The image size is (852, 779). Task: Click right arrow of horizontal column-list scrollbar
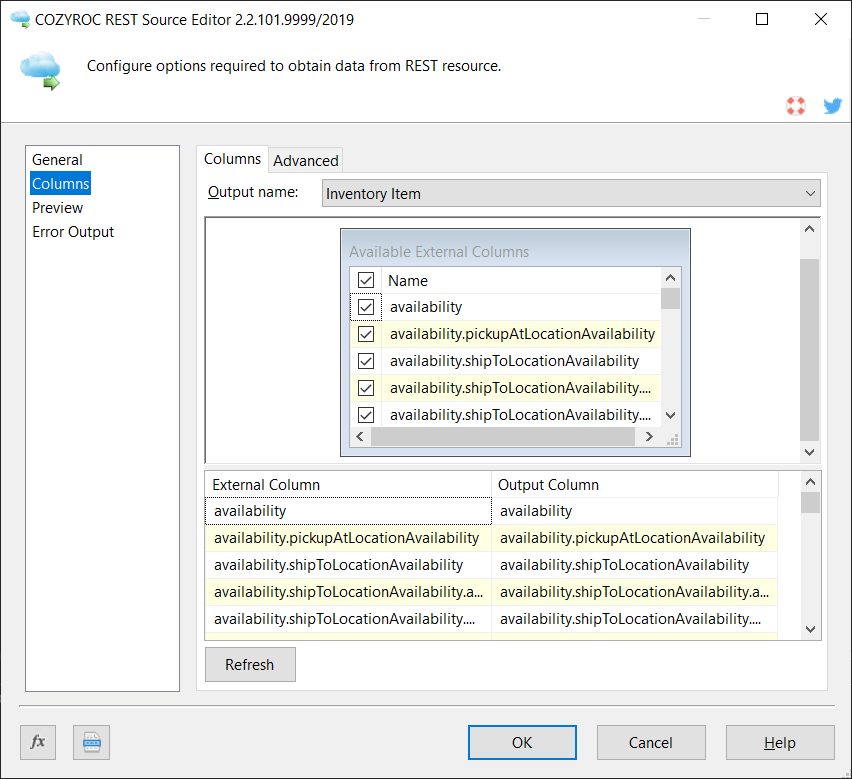[x=649, y=437]
